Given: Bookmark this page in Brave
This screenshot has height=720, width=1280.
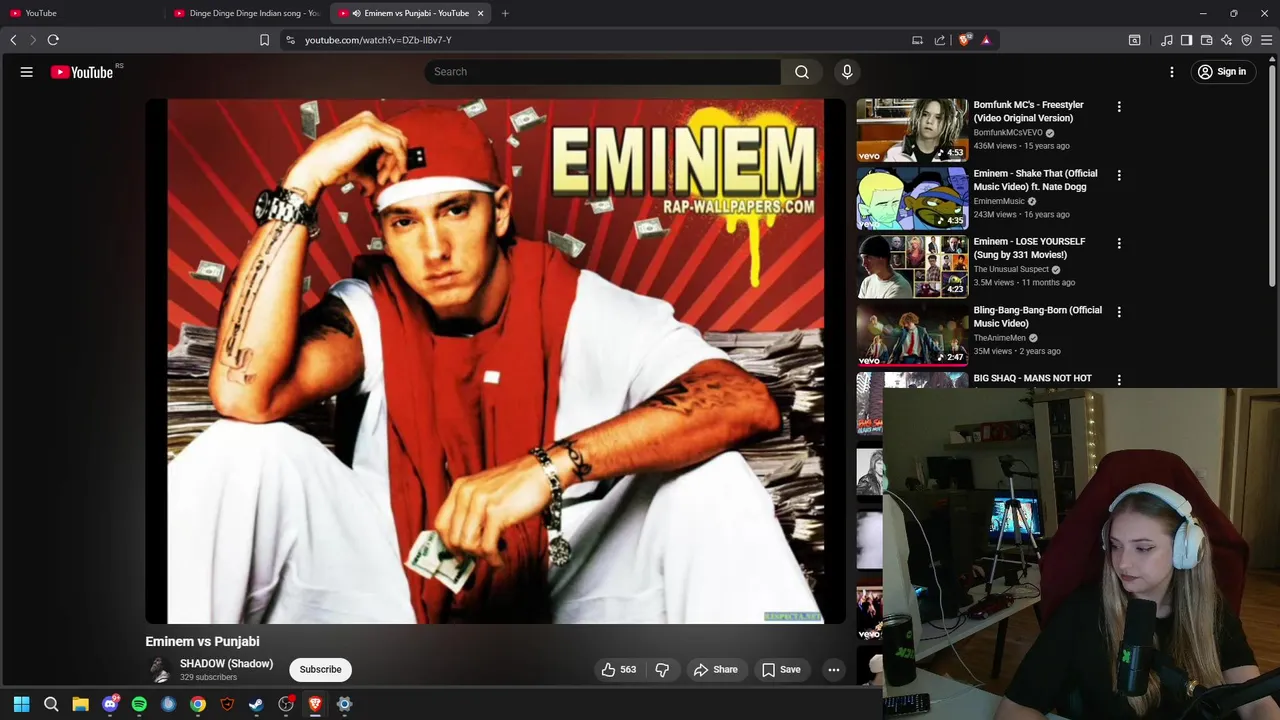Looking at the screenshot, I should [x=264, y=40].
